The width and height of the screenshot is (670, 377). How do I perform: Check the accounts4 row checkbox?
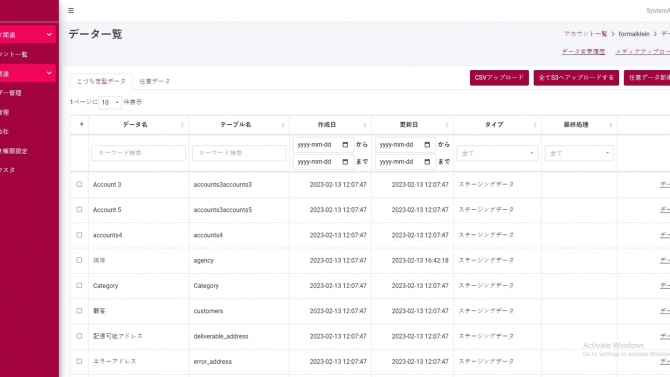79,235
